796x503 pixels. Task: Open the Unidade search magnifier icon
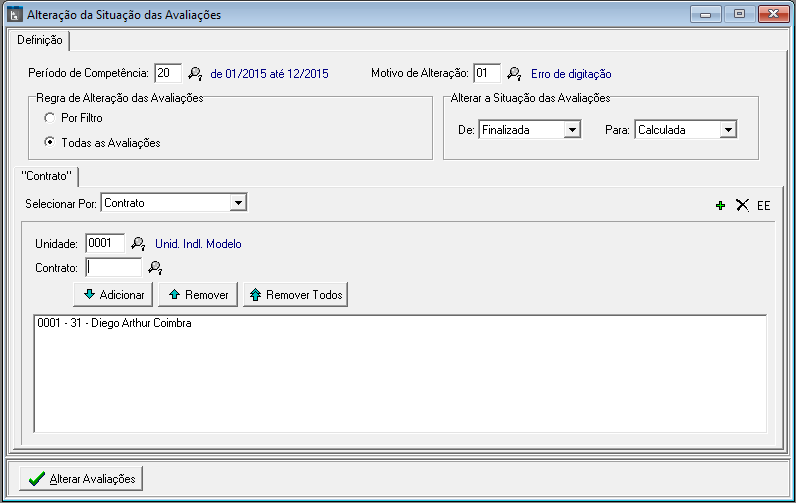(139, 243)
